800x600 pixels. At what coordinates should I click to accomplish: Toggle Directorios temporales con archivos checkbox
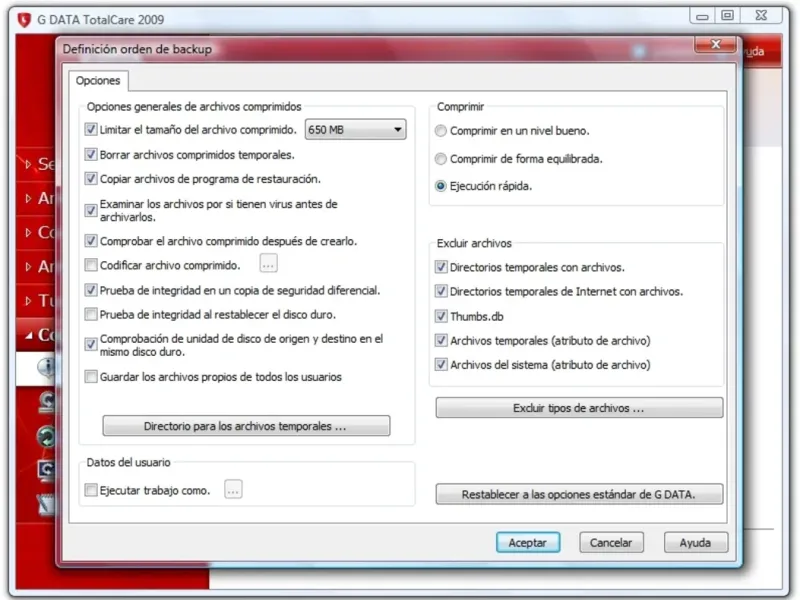click(441, 267)
